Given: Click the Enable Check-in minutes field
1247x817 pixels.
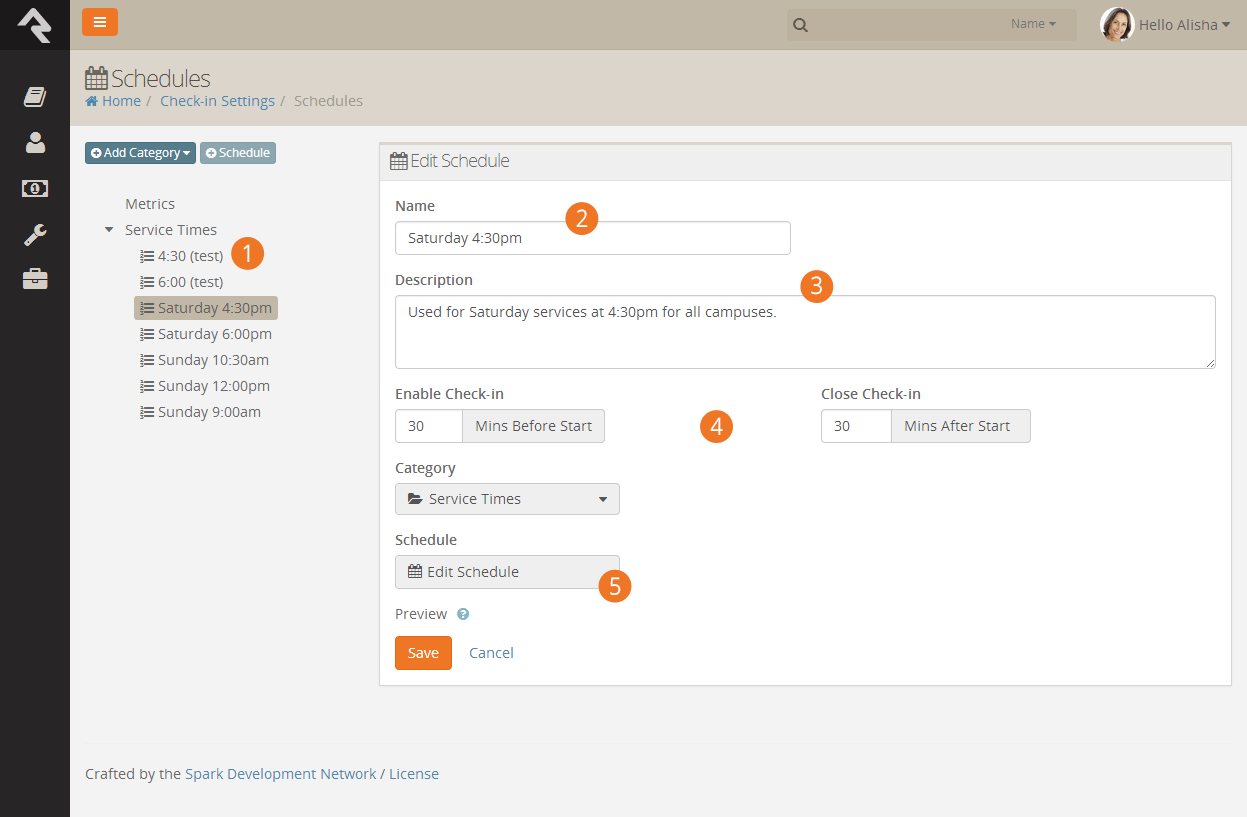Looking at the screenshot, I should 429,426.
